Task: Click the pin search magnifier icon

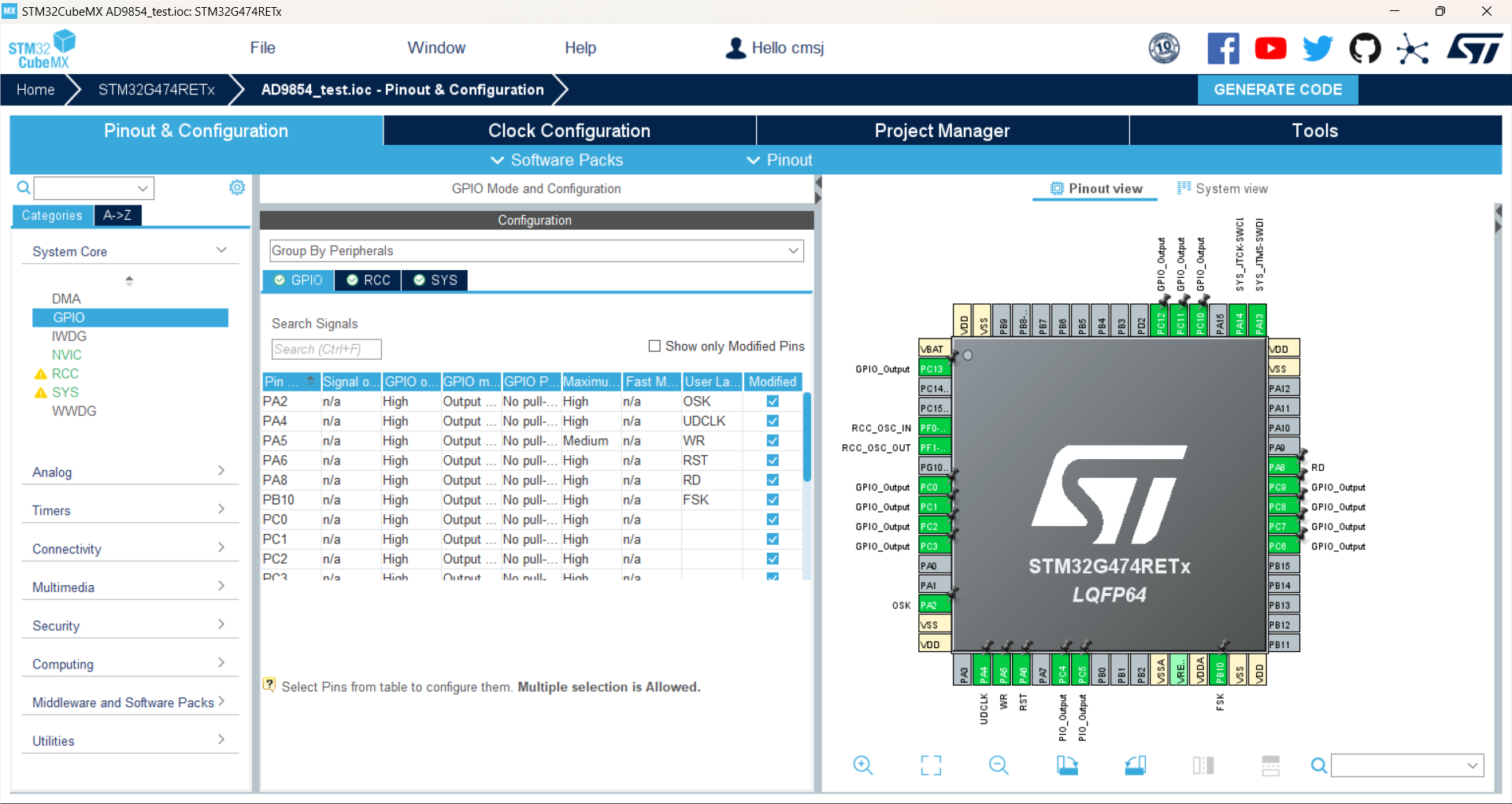Action: (x=1318, y=765)
